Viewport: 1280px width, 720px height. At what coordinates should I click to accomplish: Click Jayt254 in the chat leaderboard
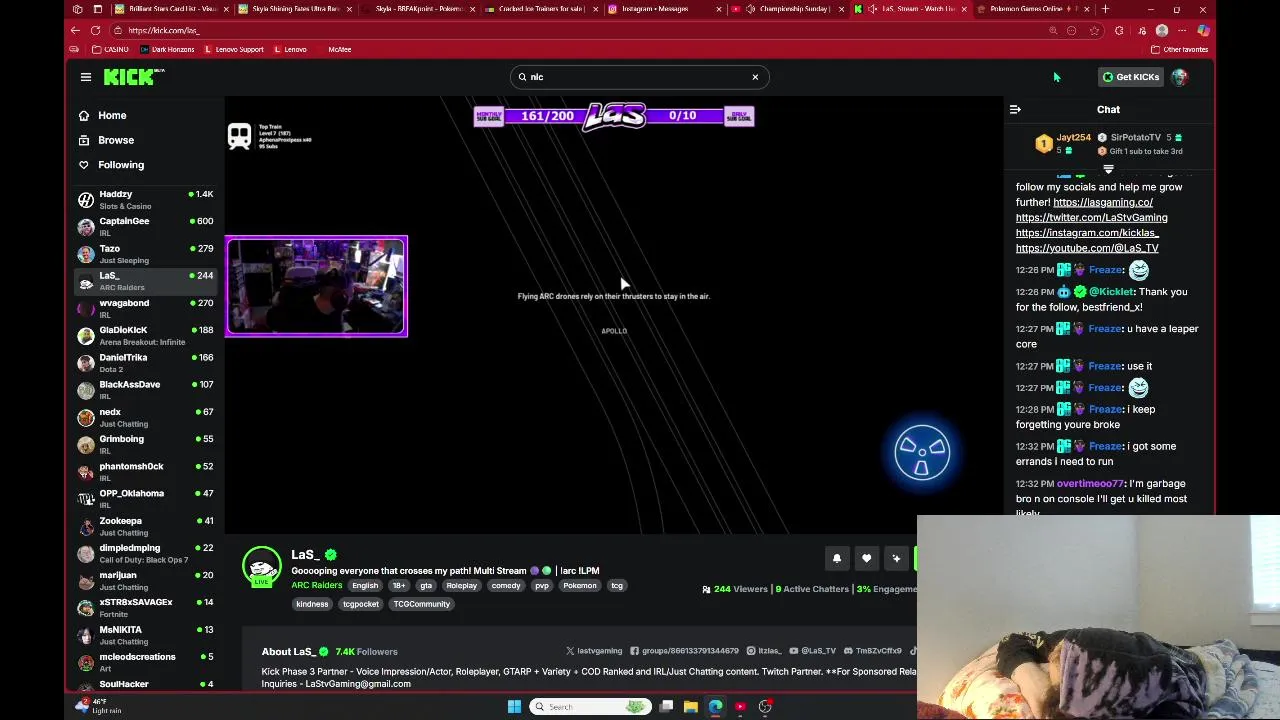tap(1073, 137)
